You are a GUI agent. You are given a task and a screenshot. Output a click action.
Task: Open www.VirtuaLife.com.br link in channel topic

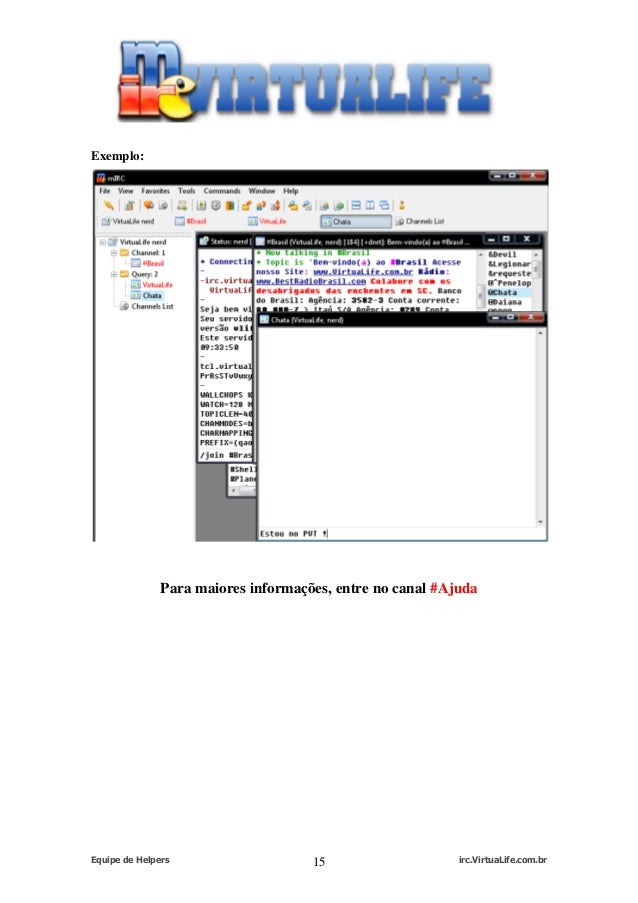pos(363,272)
